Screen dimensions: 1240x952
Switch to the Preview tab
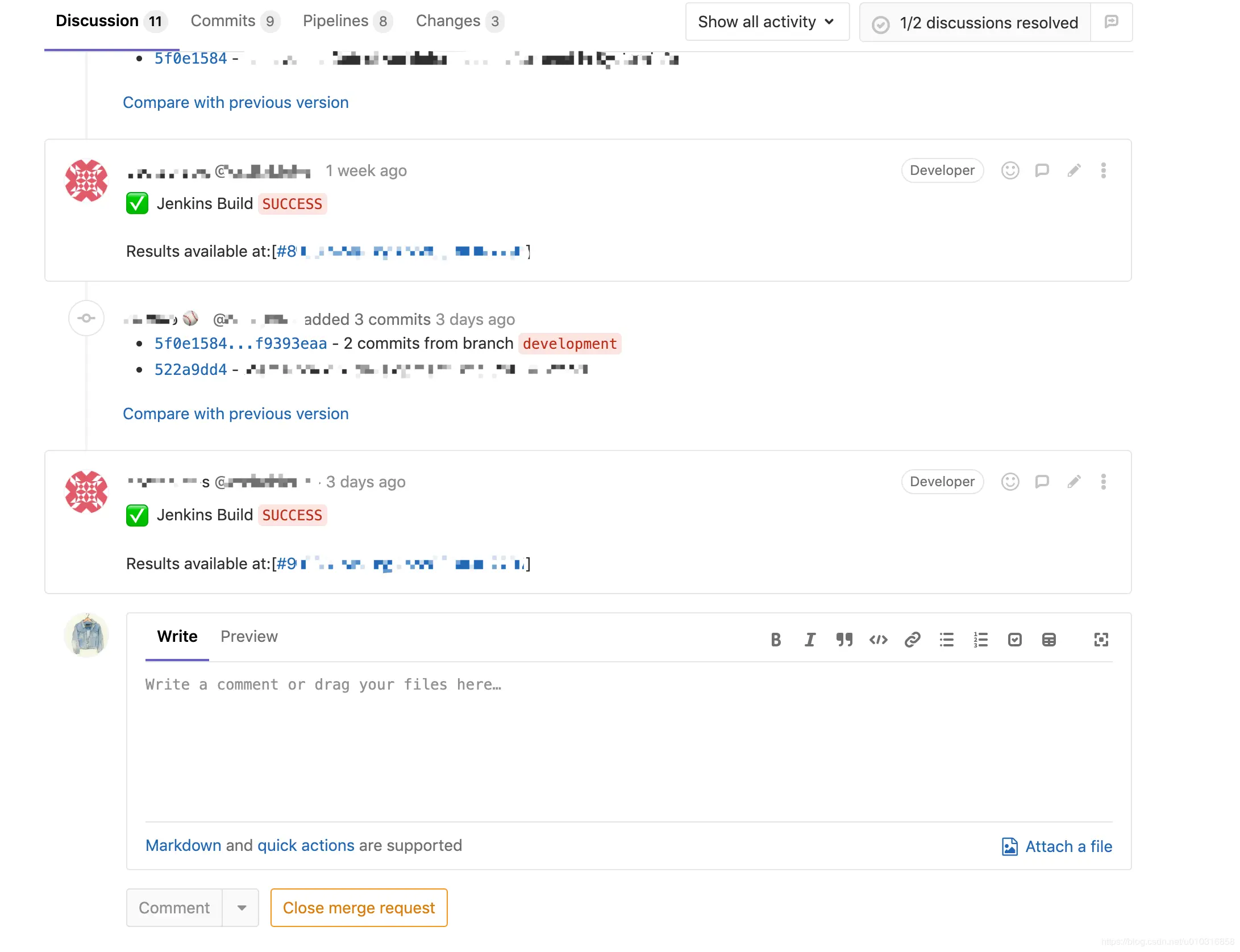point(249,637)
